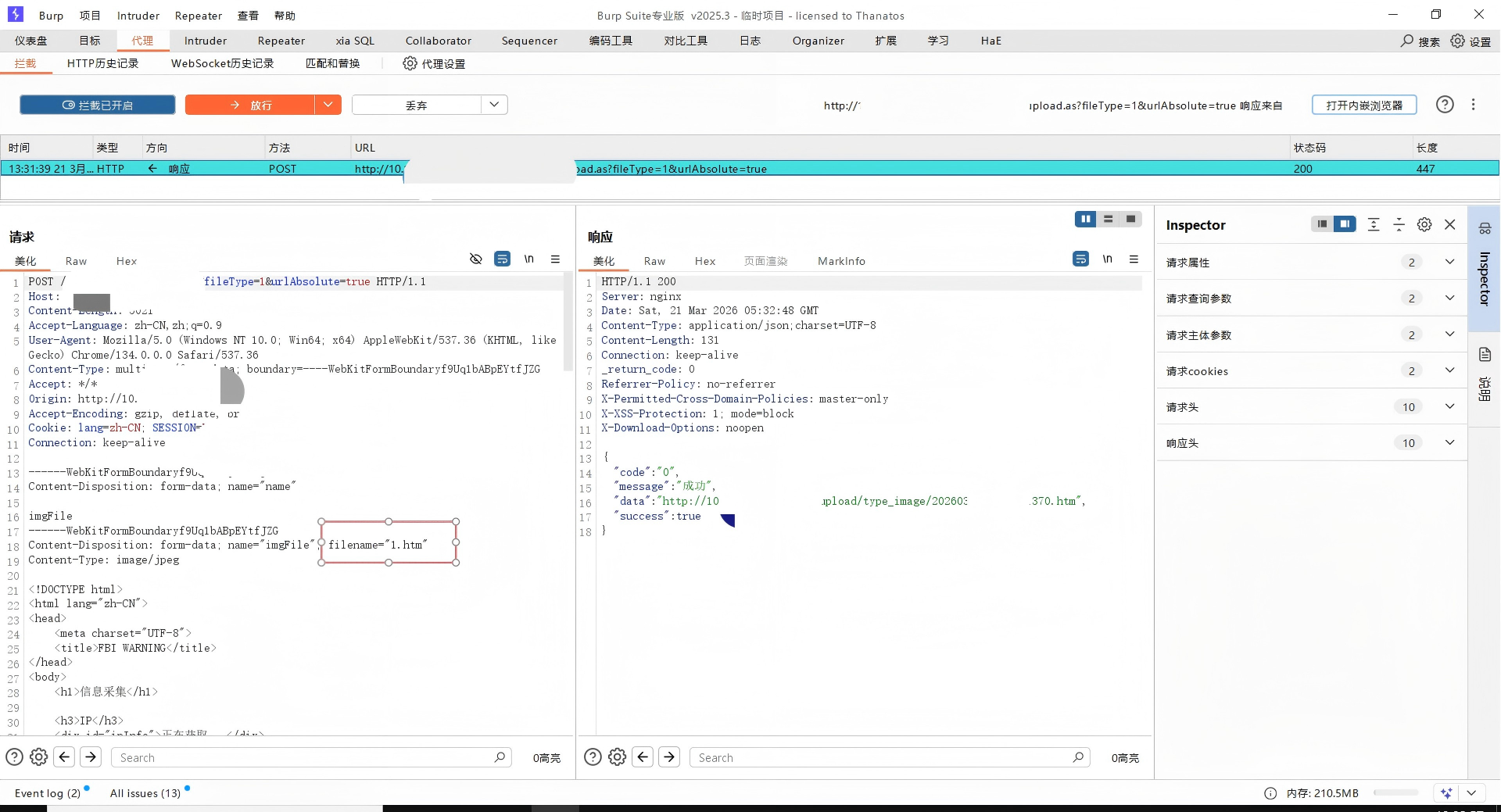Toggle \n display in request editor
1501x812 pixels.
pyautogui.click(x=529, y=259)
